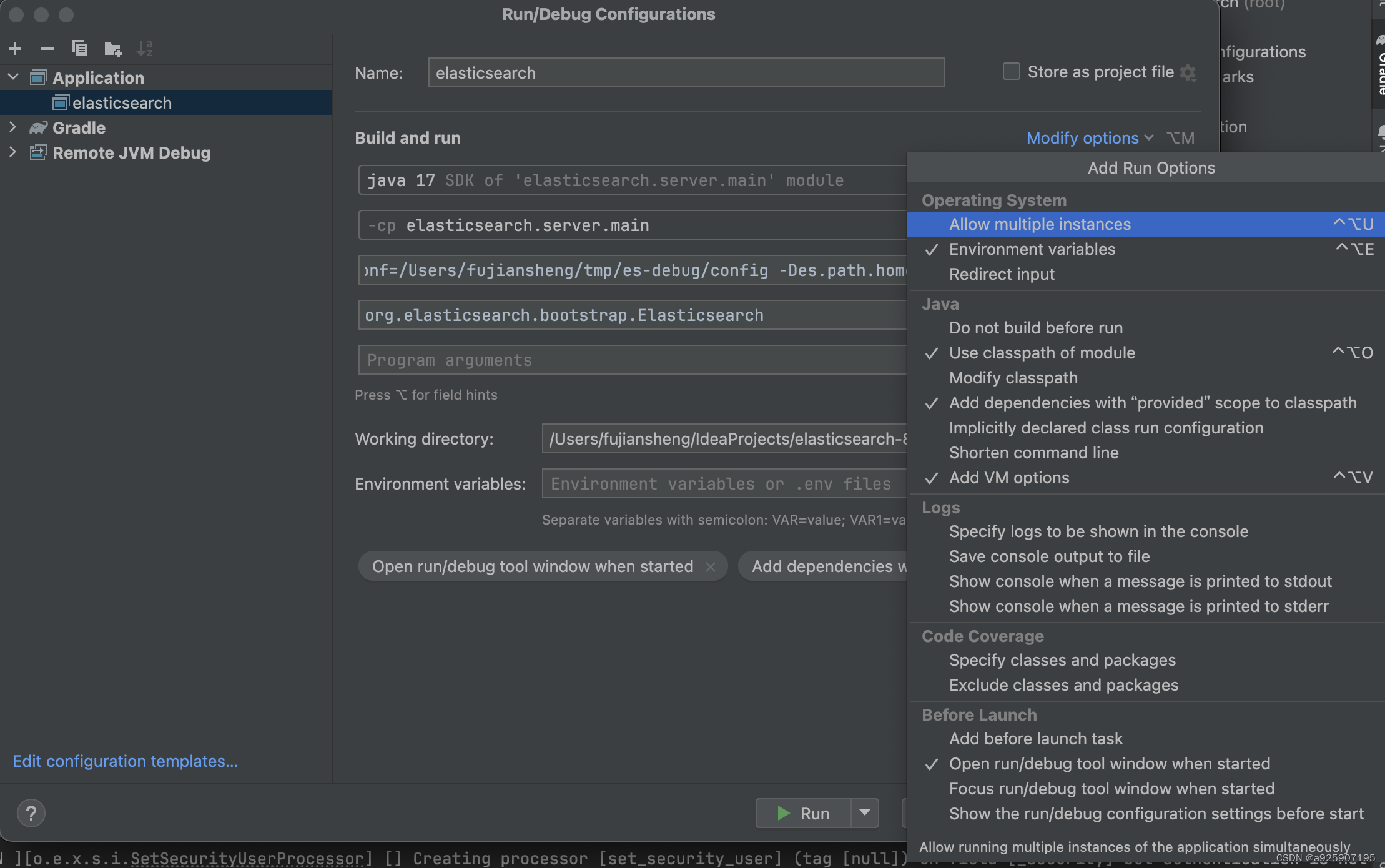Open Edit configuration templates link
1385x868 pixels.
pos(125,761)
